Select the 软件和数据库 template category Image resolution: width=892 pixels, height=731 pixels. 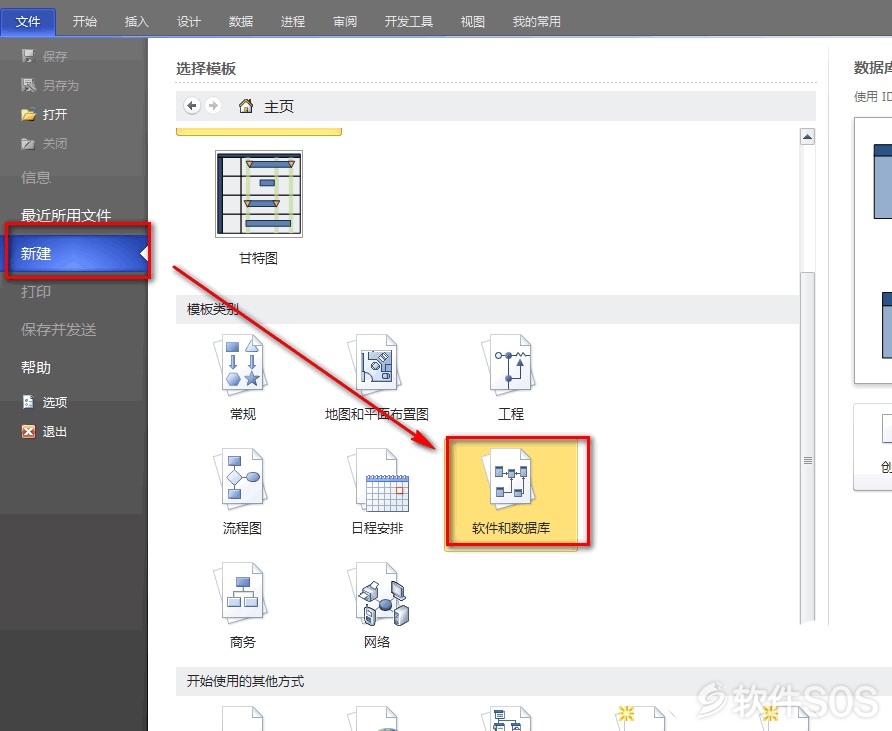click(511, 493)
